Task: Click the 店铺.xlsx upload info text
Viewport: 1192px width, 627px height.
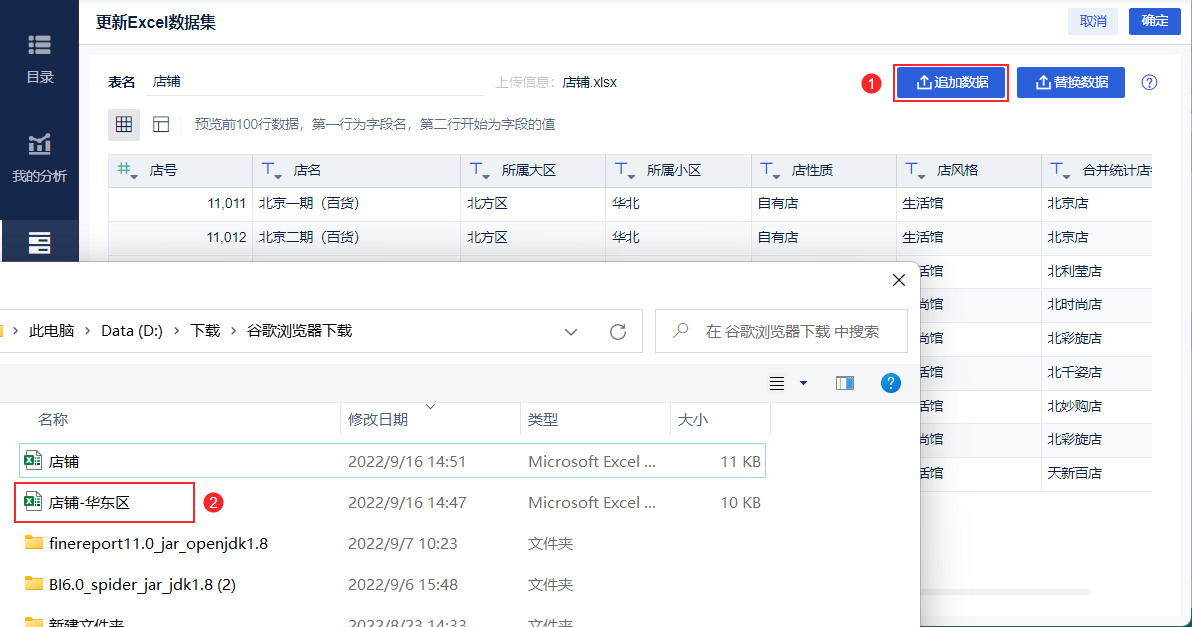Action: [x=590, y=82]
